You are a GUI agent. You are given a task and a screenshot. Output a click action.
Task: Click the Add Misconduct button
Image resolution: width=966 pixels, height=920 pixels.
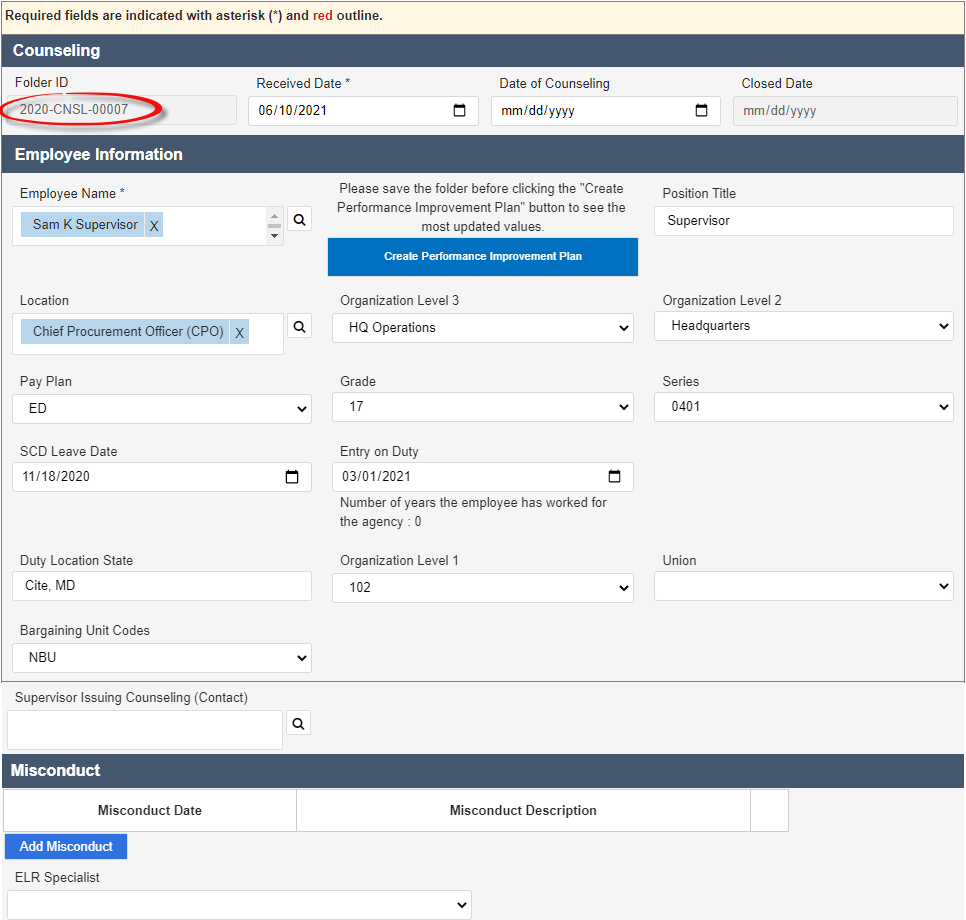[x=66, y=846]
